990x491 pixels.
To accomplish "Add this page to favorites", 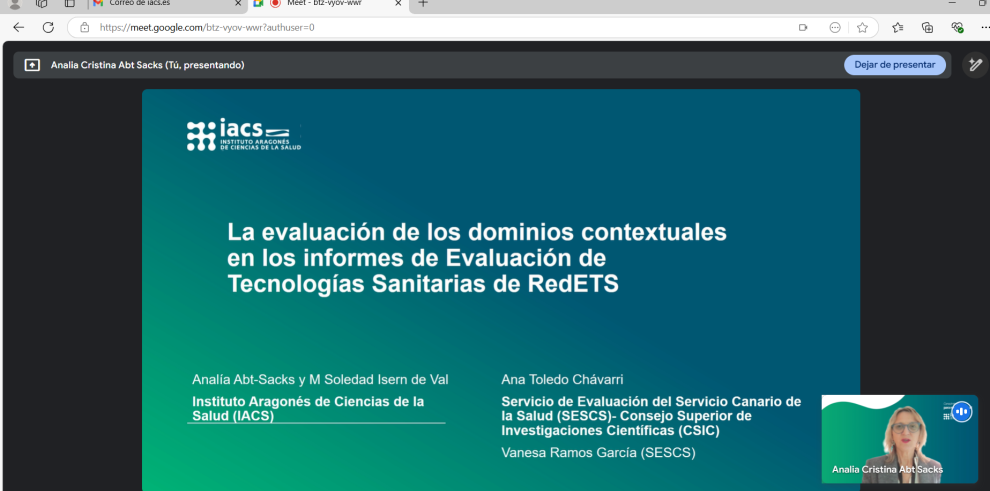I will click(x=862, y=27).
